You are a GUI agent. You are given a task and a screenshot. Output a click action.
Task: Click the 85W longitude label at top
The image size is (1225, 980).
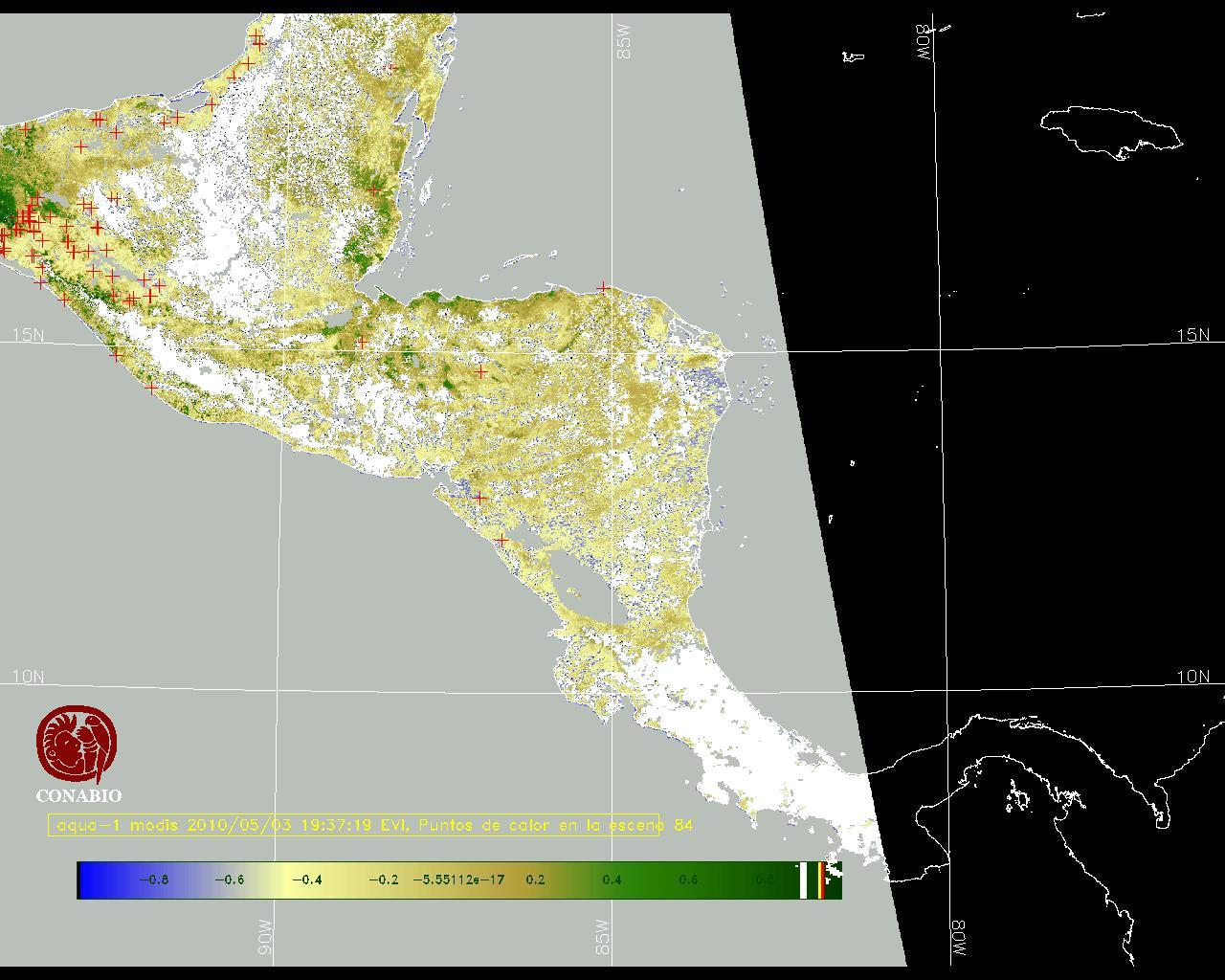(x=625, y=42)
